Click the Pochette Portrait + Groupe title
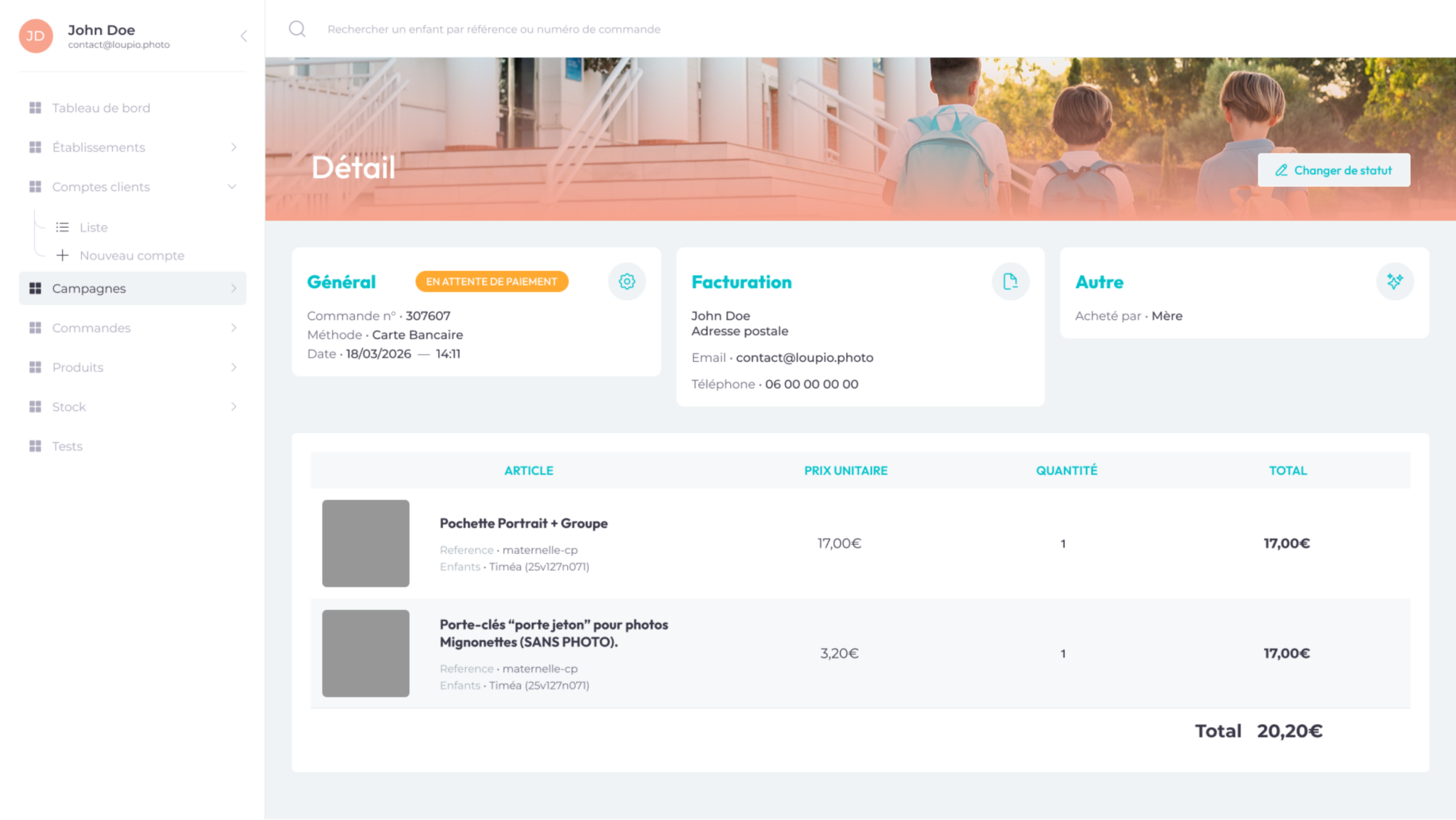The width and height of the screenshot is (1456, 820). [523, 523]
